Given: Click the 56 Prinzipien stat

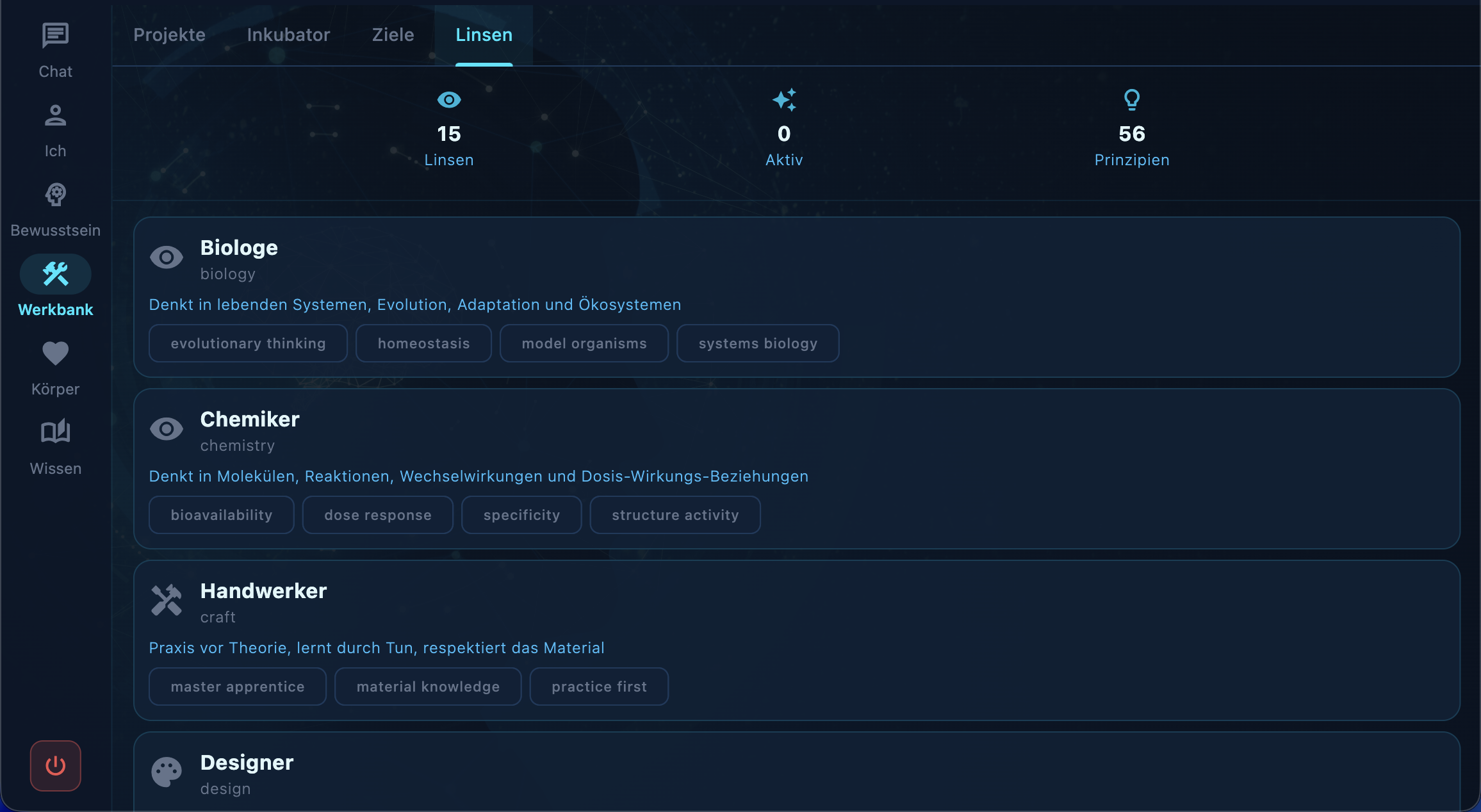Looking at the screenshot, I should [x=1132, y=128].
